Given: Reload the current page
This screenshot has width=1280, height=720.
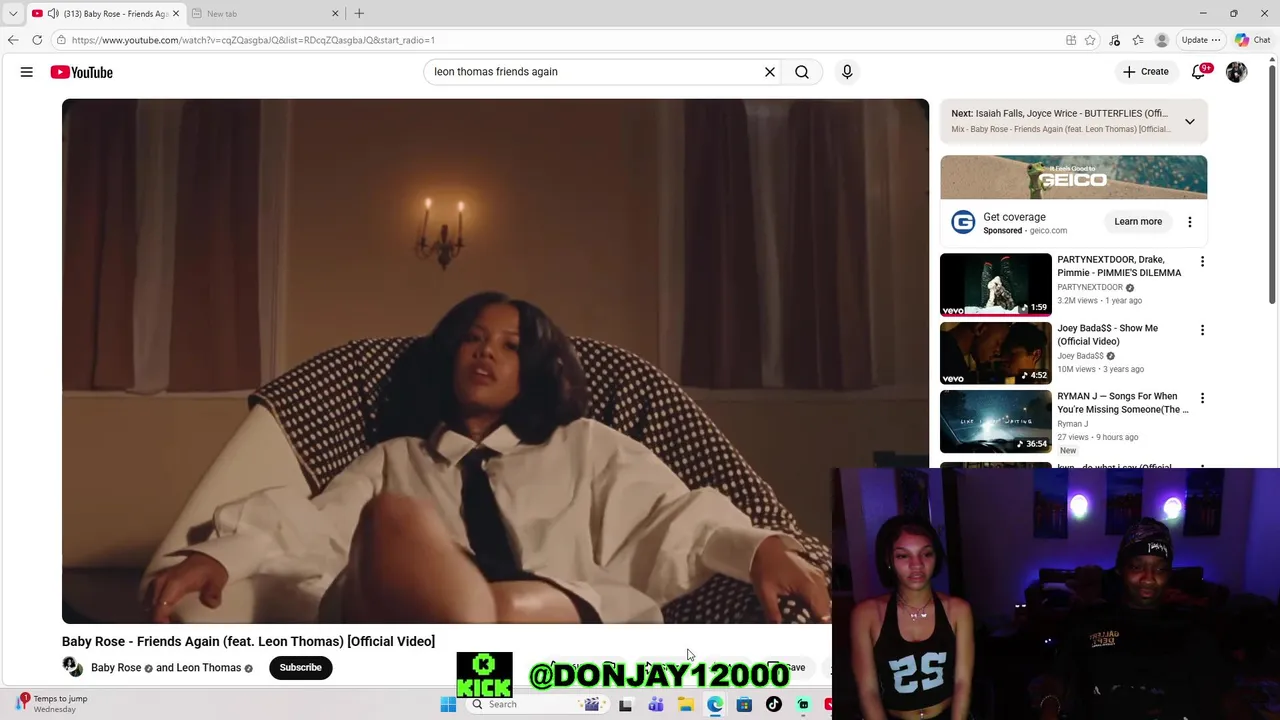Looking at the screenshot, I should [x=37, y=40].
